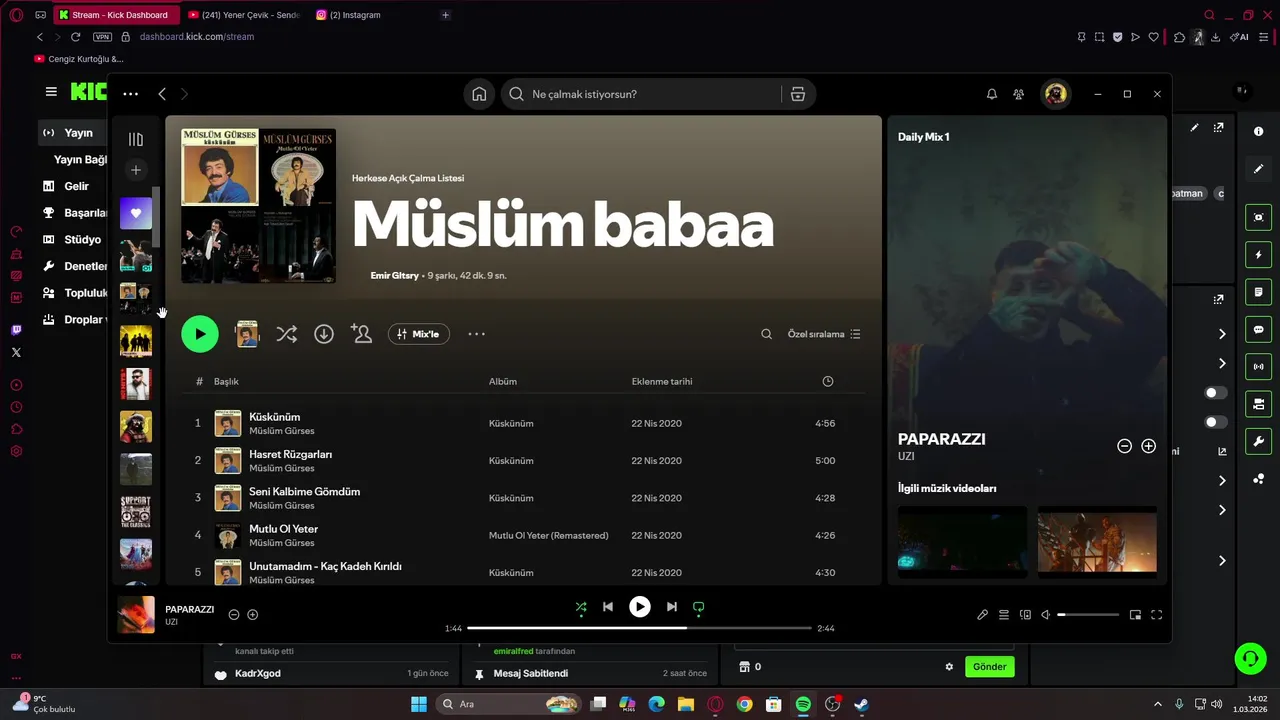Viewport: 1280px width, 720px height.
Task: Open lyrics microphone icon
Action: [982, 615]
